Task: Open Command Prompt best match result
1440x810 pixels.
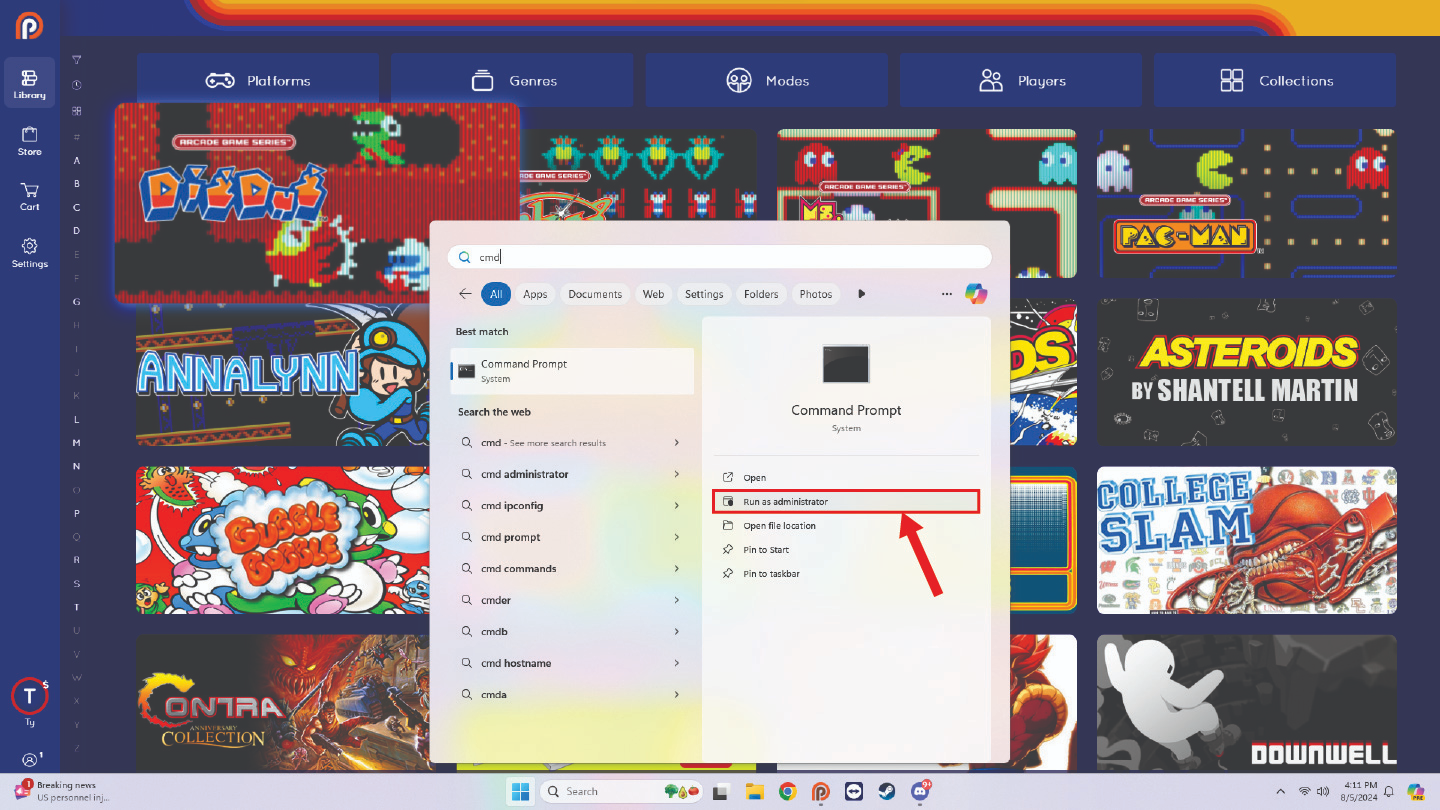Action: click(572, 371)
